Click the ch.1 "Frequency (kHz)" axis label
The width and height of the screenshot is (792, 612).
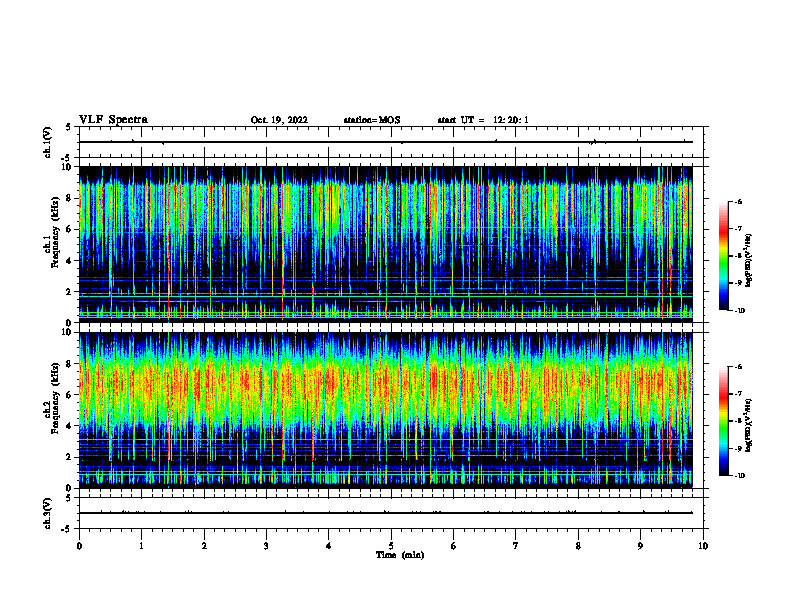(x=56, y=233)
